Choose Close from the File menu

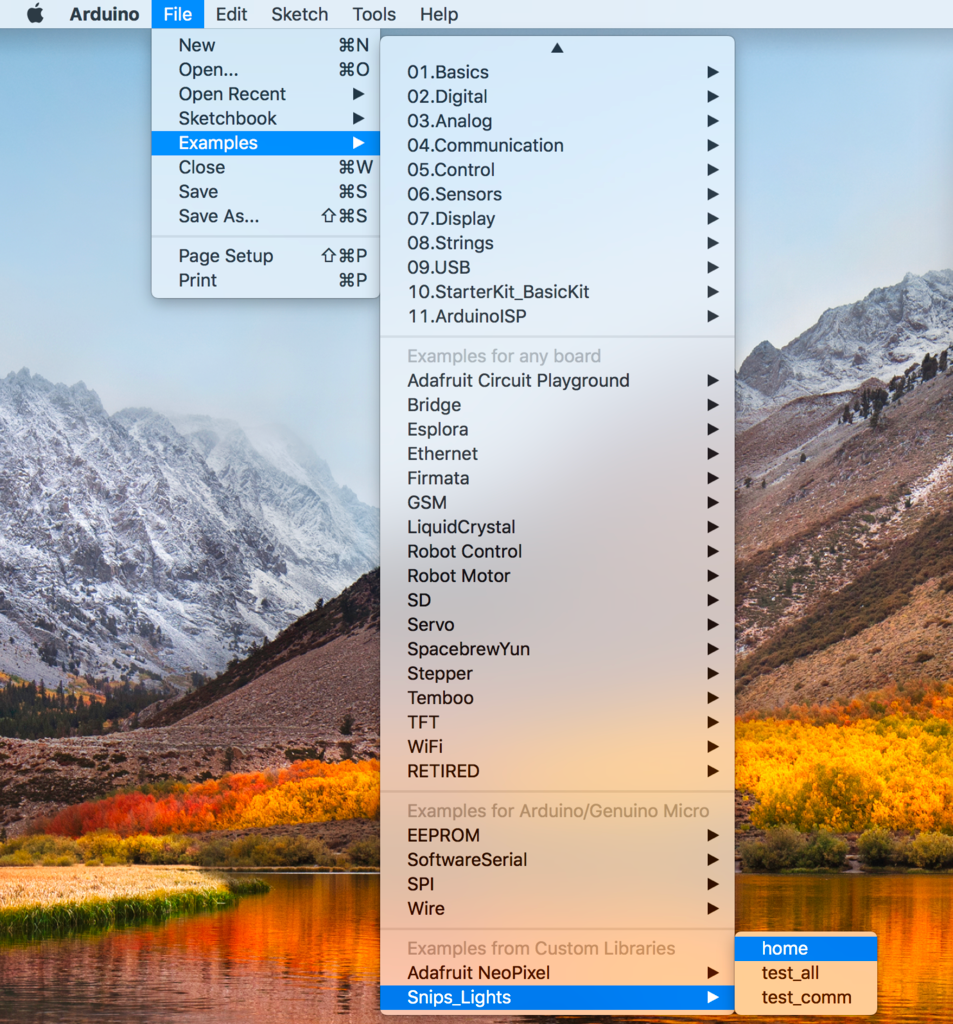click(x=266, y=167)
